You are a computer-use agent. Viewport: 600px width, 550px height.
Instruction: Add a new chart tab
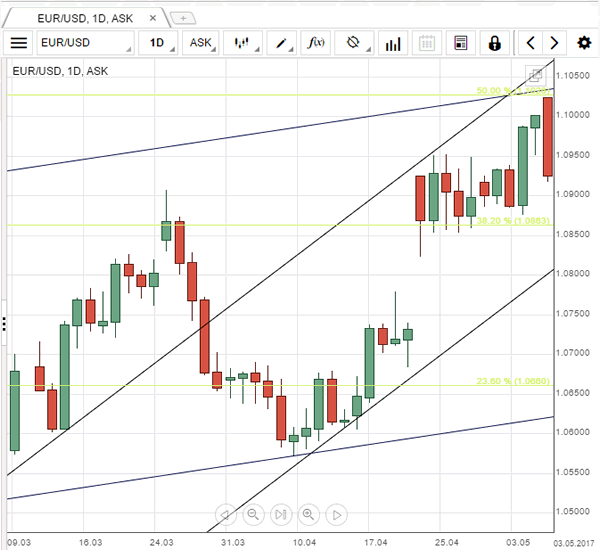click(x=183, y=18)
